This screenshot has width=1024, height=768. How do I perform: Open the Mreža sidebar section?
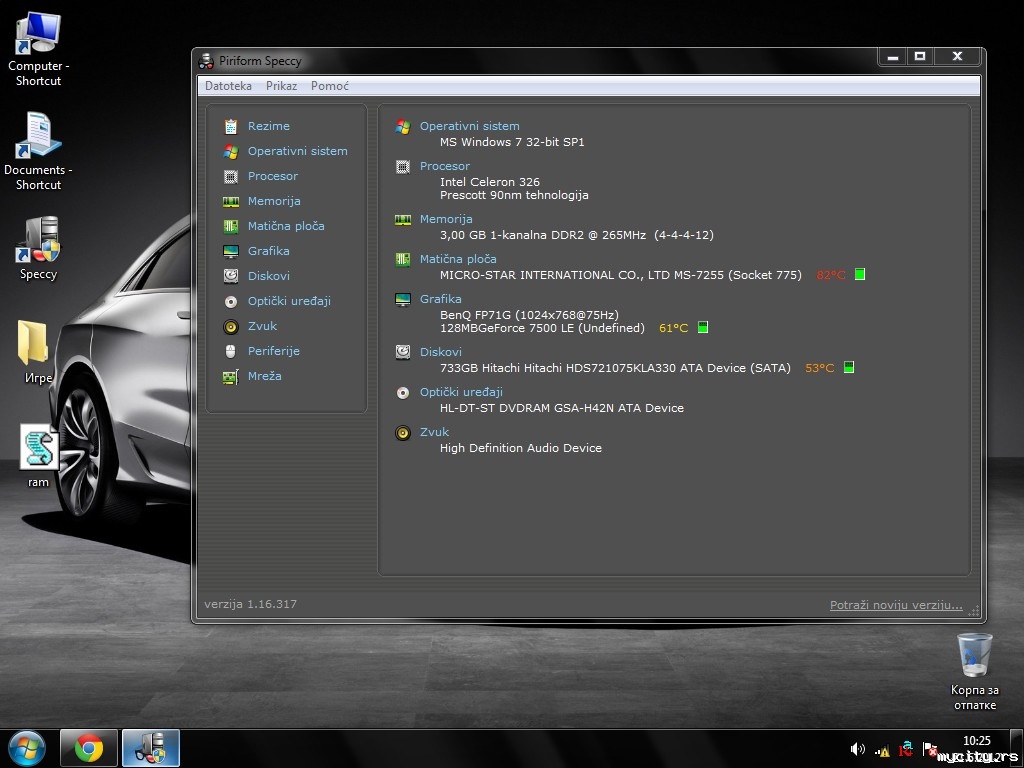click(264, 376)
